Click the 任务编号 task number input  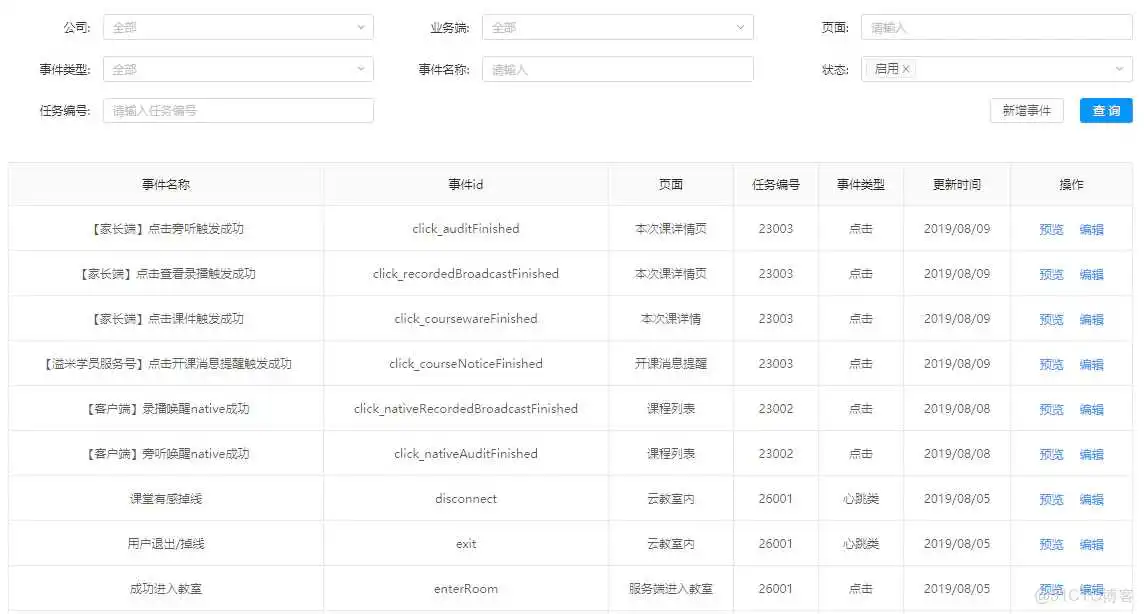point(237,111)
